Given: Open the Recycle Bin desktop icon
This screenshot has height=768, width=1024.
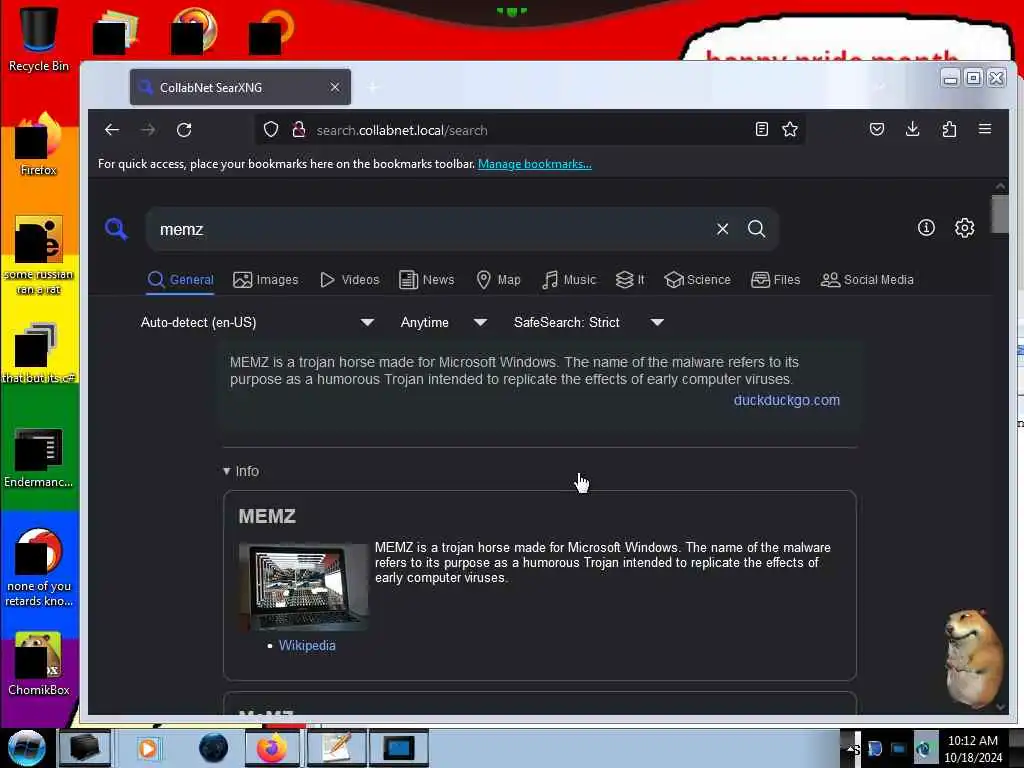Looking at the screenshot, I should pos(39,39).
